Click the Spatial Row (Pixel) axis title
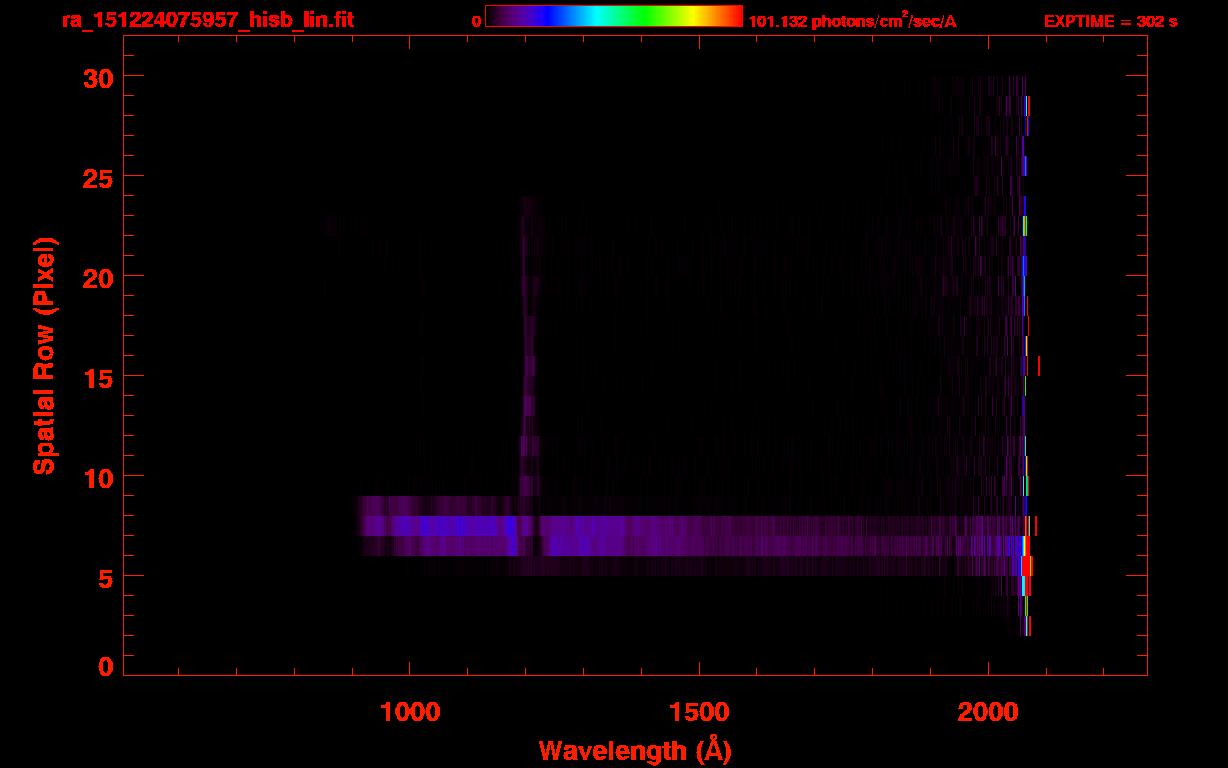1228x768 pixels. 44,356
